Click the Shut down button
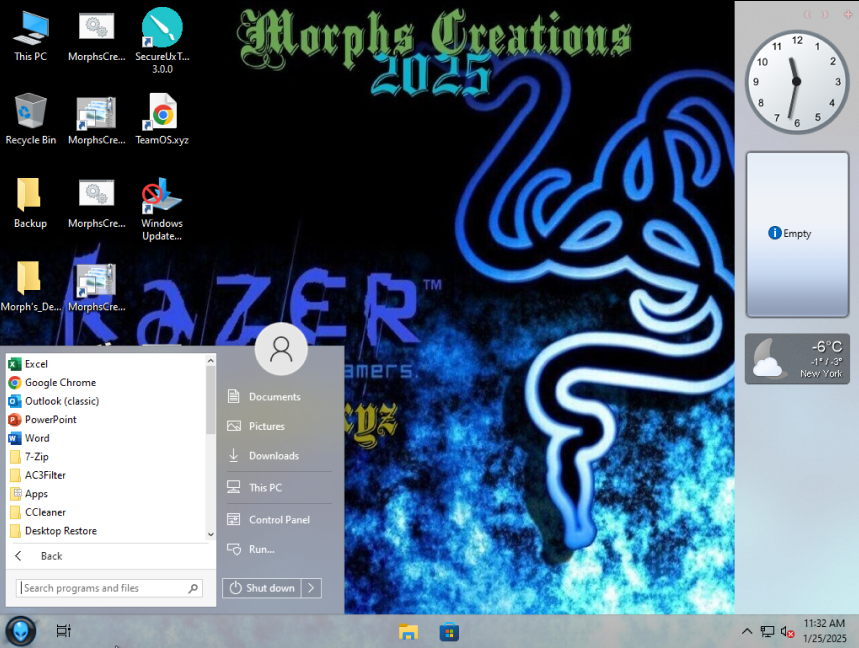Screen dimensions: 859x648 [x=262, y=588]
